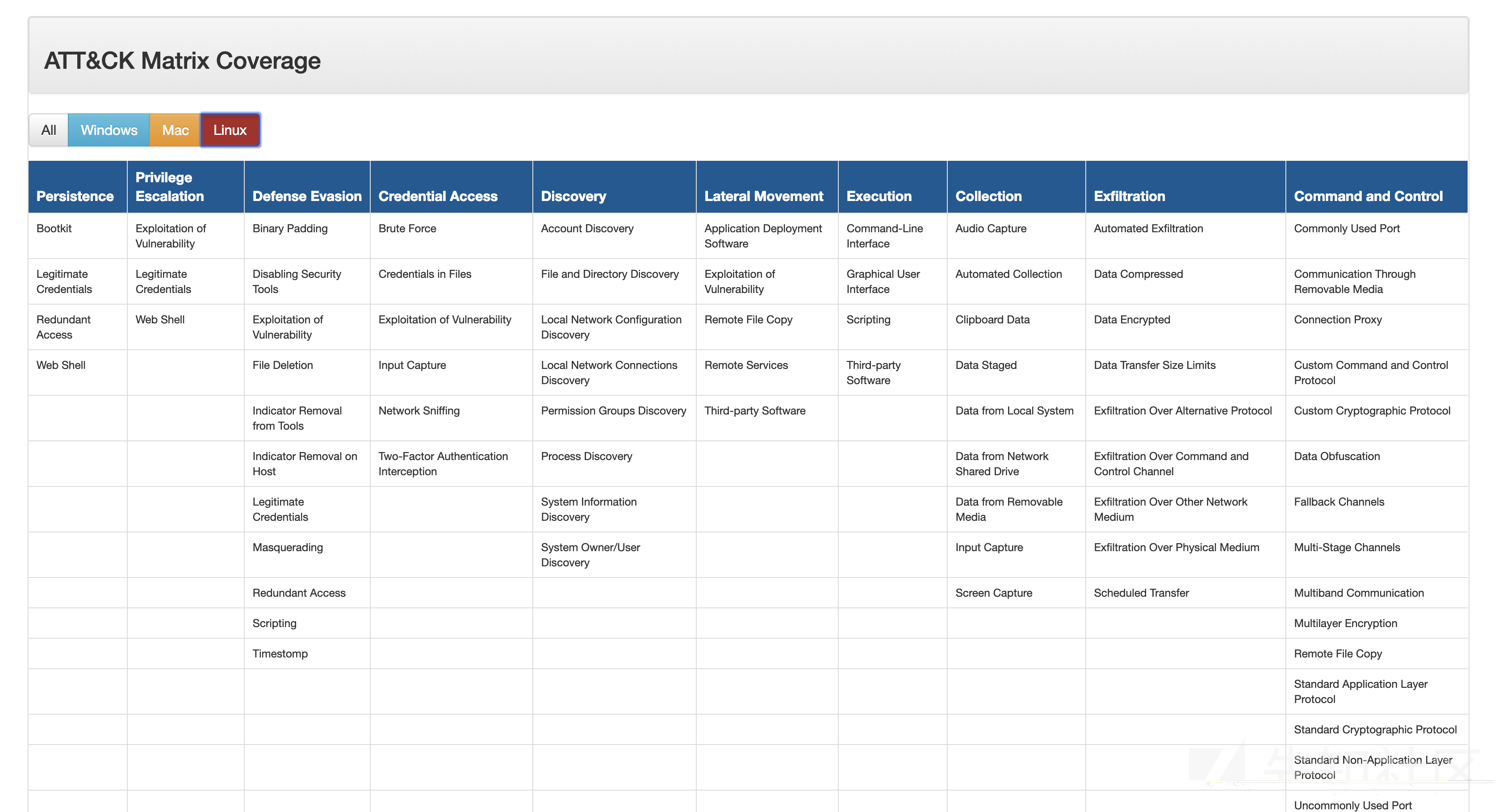Open Custom Cryptographic Protocol

point(1372,410)
